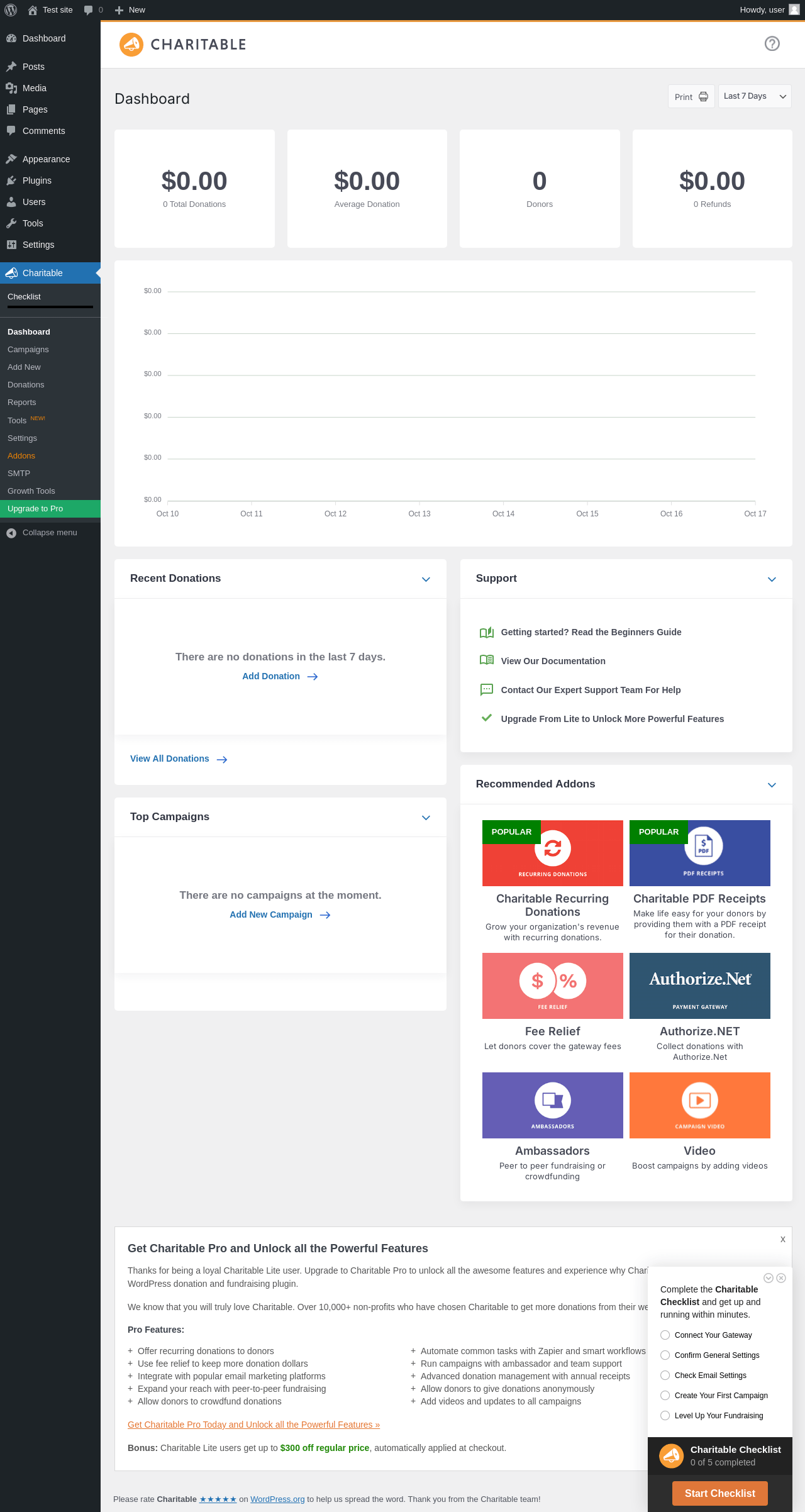The image size is (805, 1512).
Task: Click the Campaign Video addon image
Action: pos(700,1105)
